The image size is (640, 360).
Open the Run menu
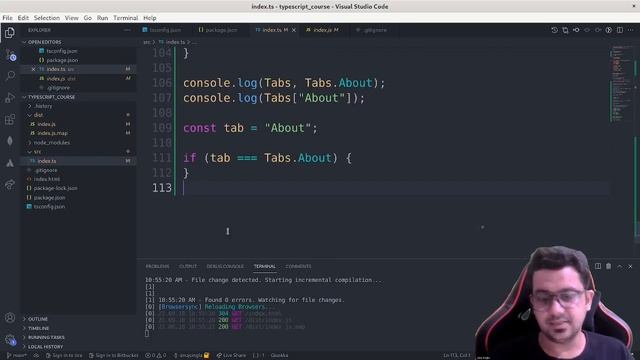[x=102, y=18]
